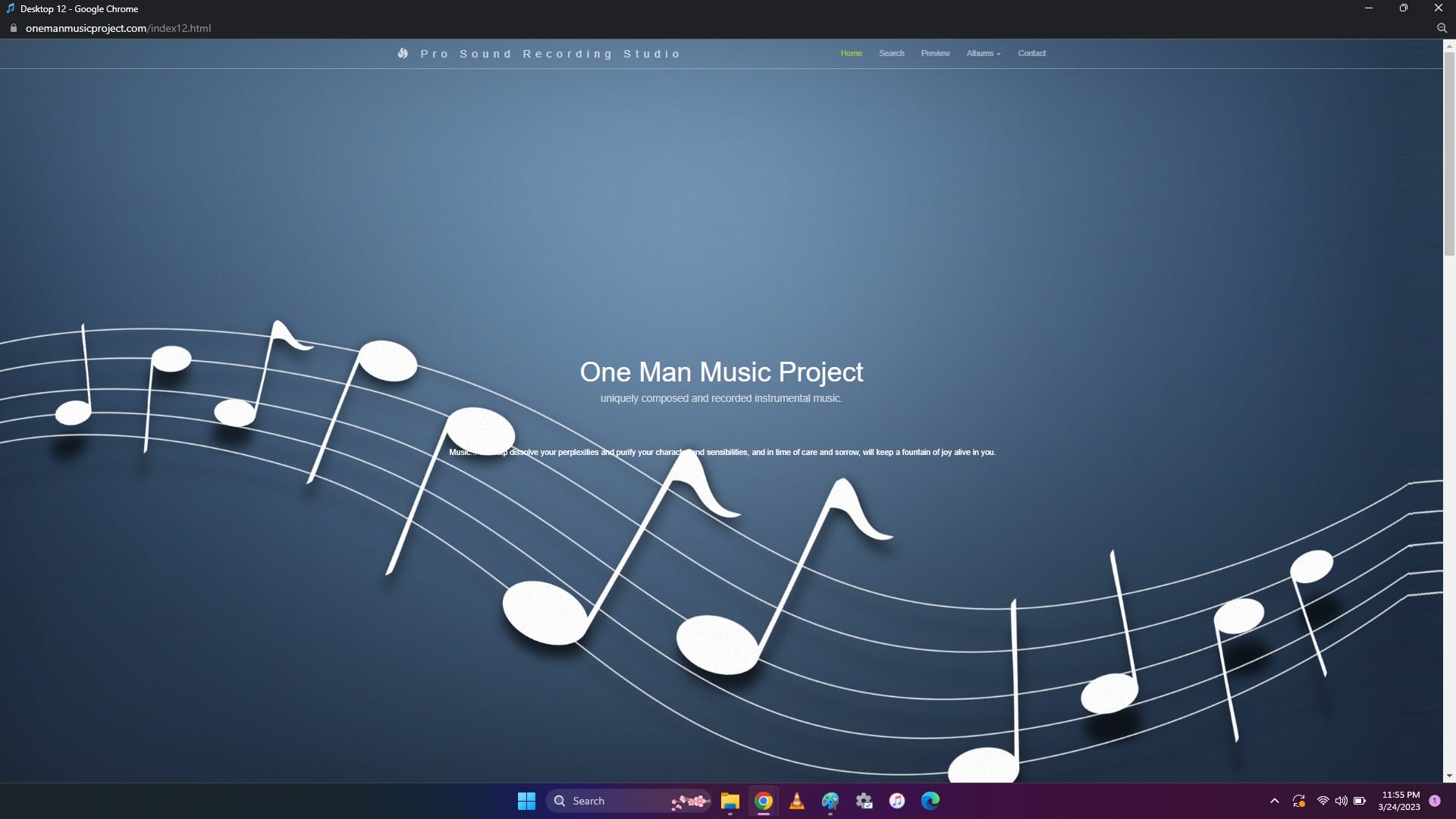This screenshot has height=819, width=1456.
Task: Open File Explorer from taskbar
Action: (730, 801)
